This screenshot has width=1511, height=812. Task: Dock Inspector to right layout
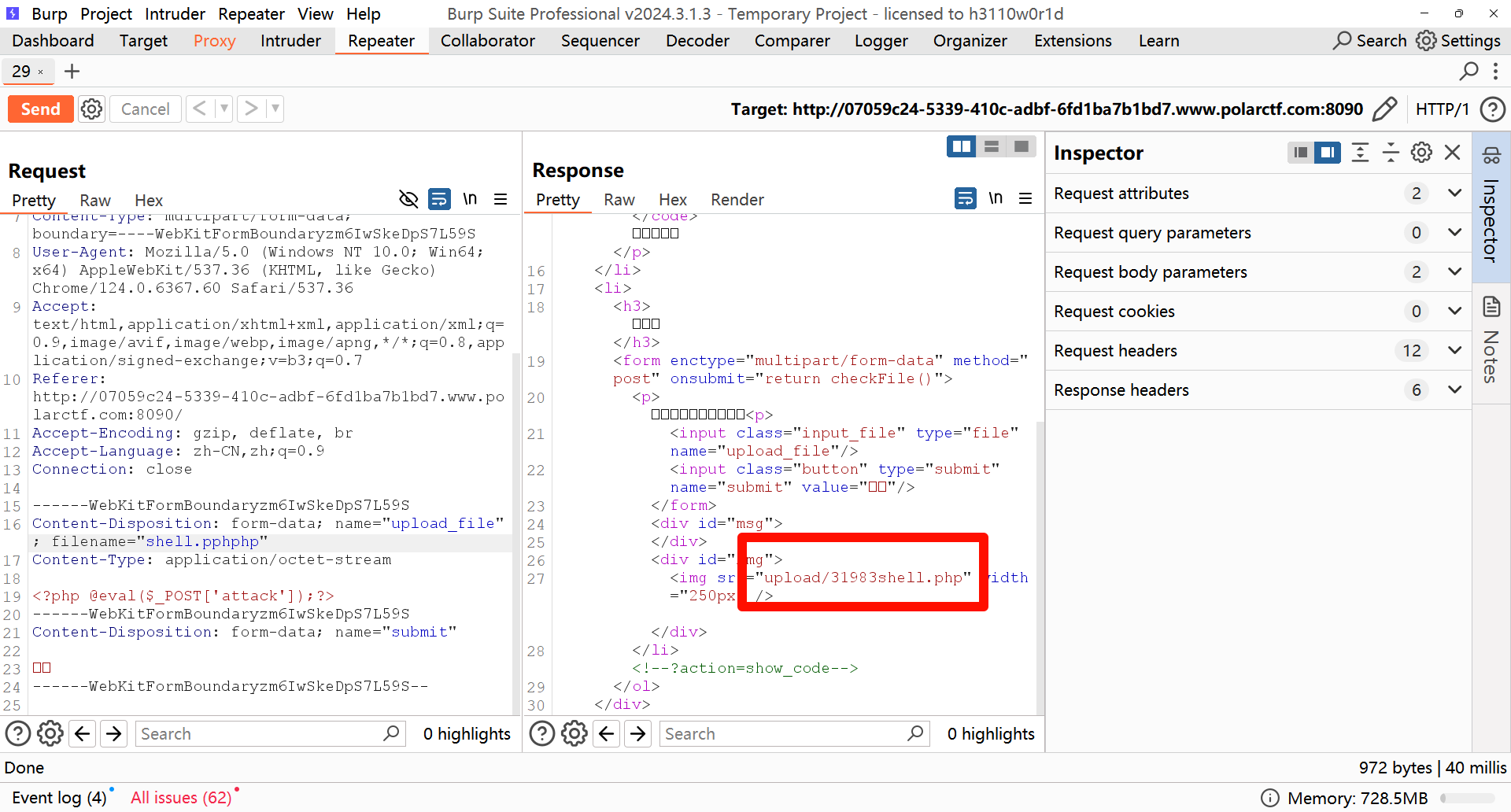coord(1327,153)
